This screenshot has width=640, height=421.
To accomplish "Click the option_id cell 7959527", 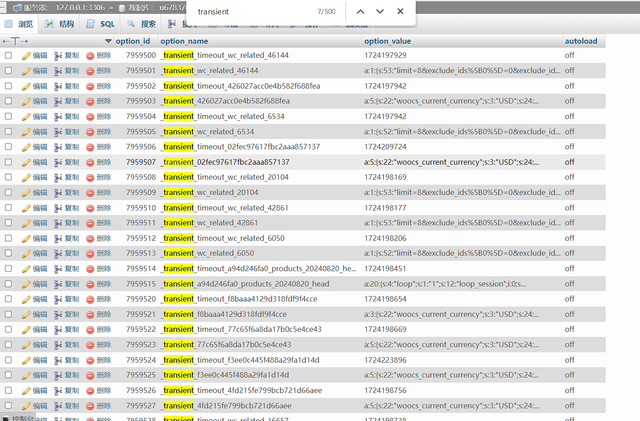I will (x=141, y=405).
